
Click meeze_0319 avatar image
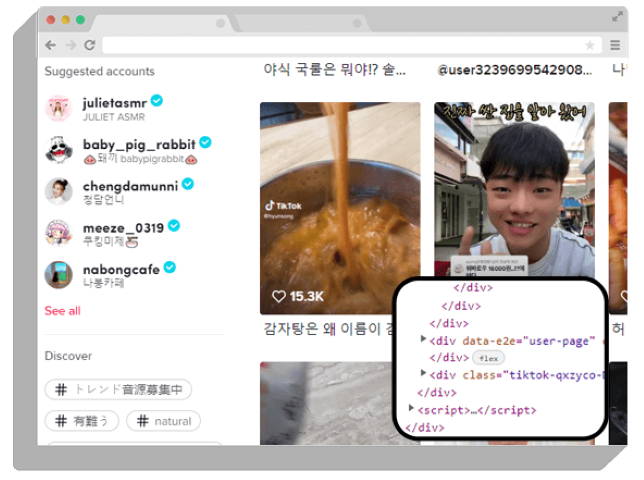coord(58,233)
